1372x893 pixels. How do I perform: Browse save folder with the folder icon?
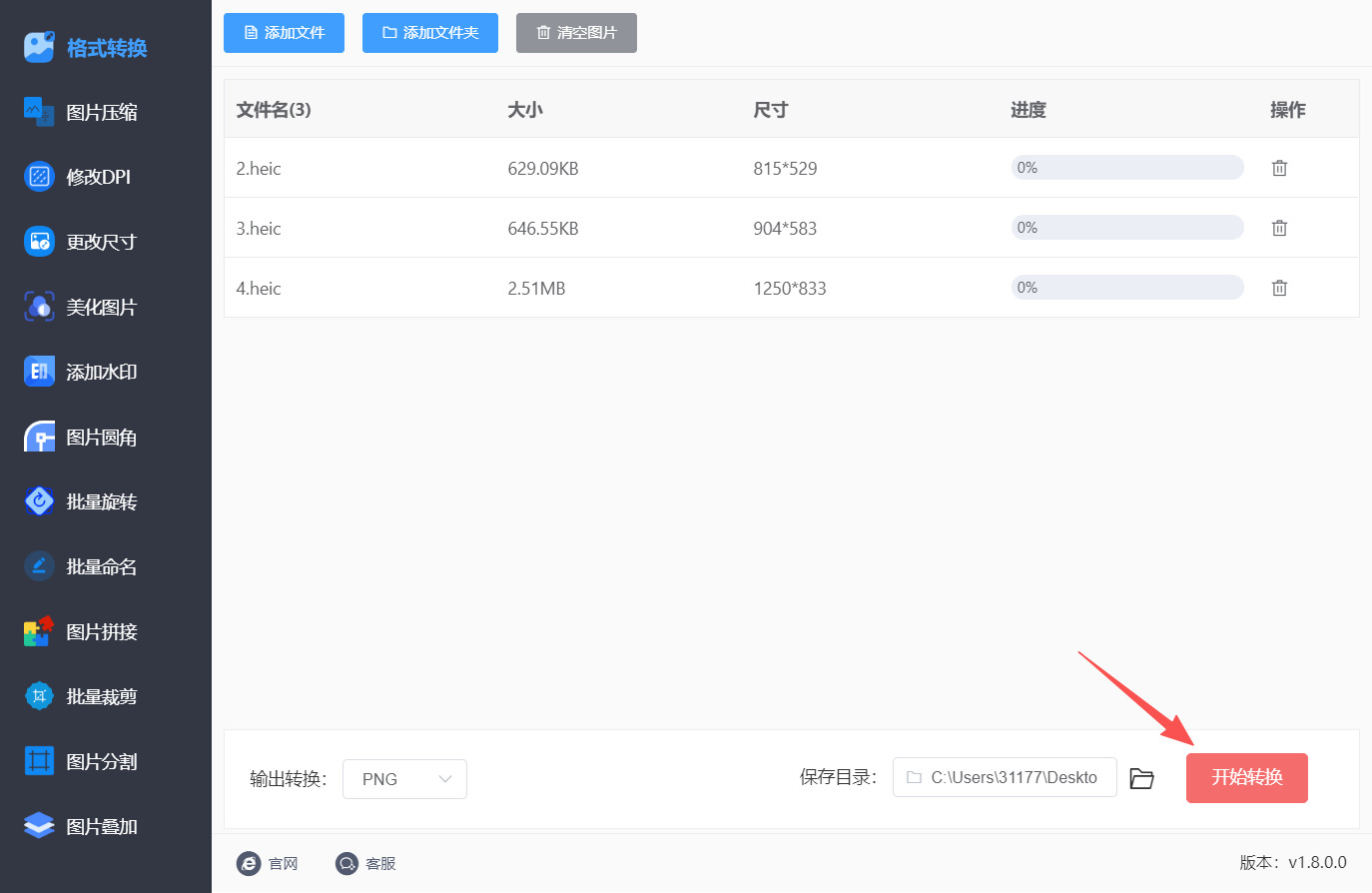click(1141, 778)
